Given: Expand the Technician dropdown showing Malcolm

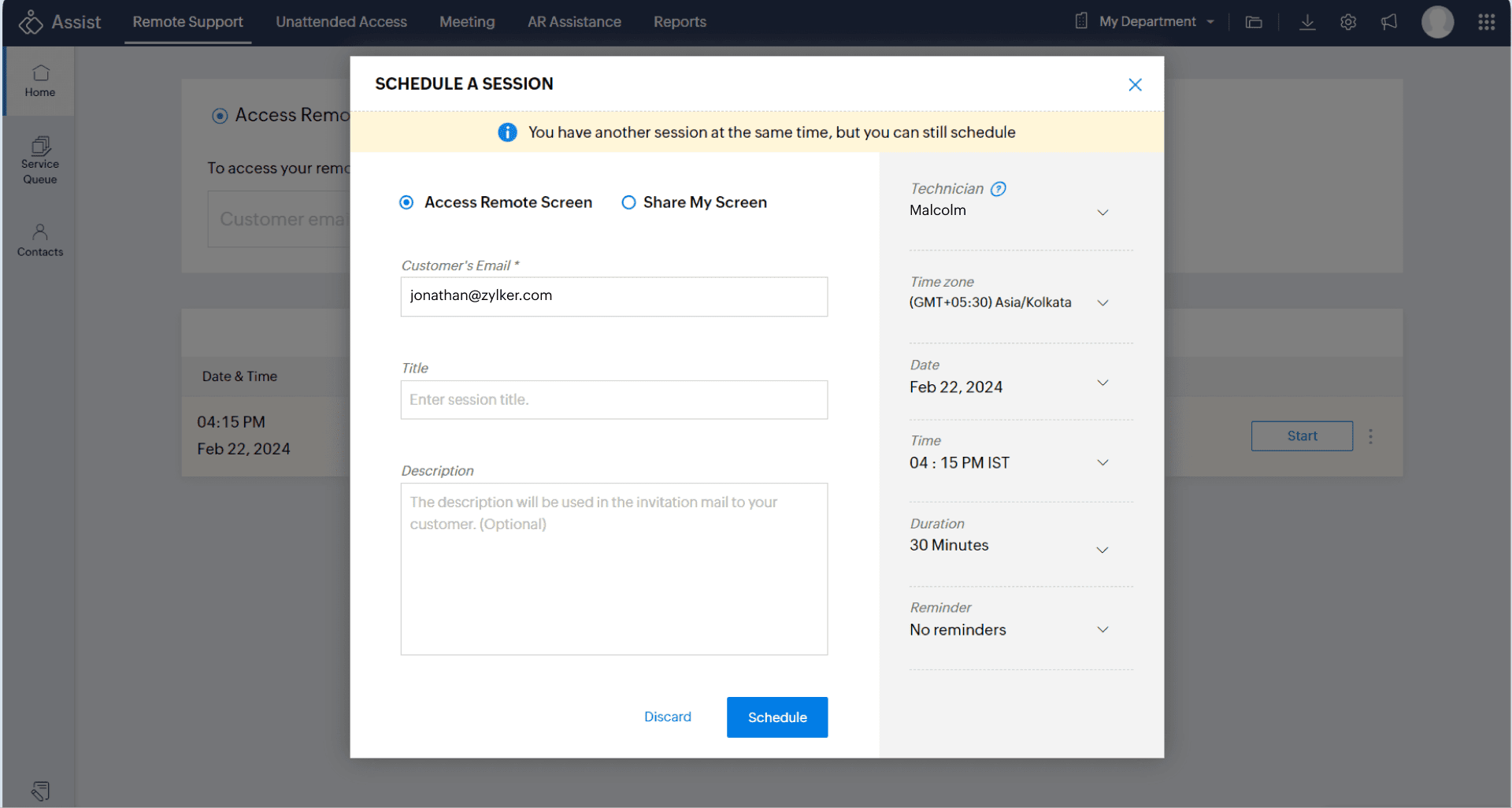Looking at the screenshot, I should [1102, 212].
